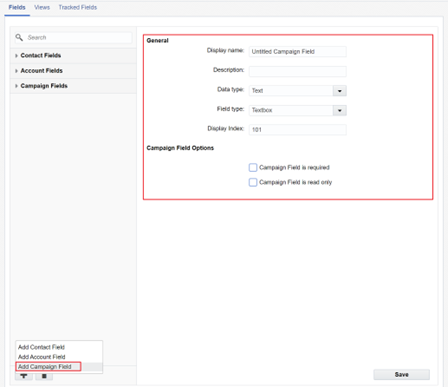Choose Add Campaign Field from menu
The height and width of the screenshot is (387, 448).
click(45, 367)
